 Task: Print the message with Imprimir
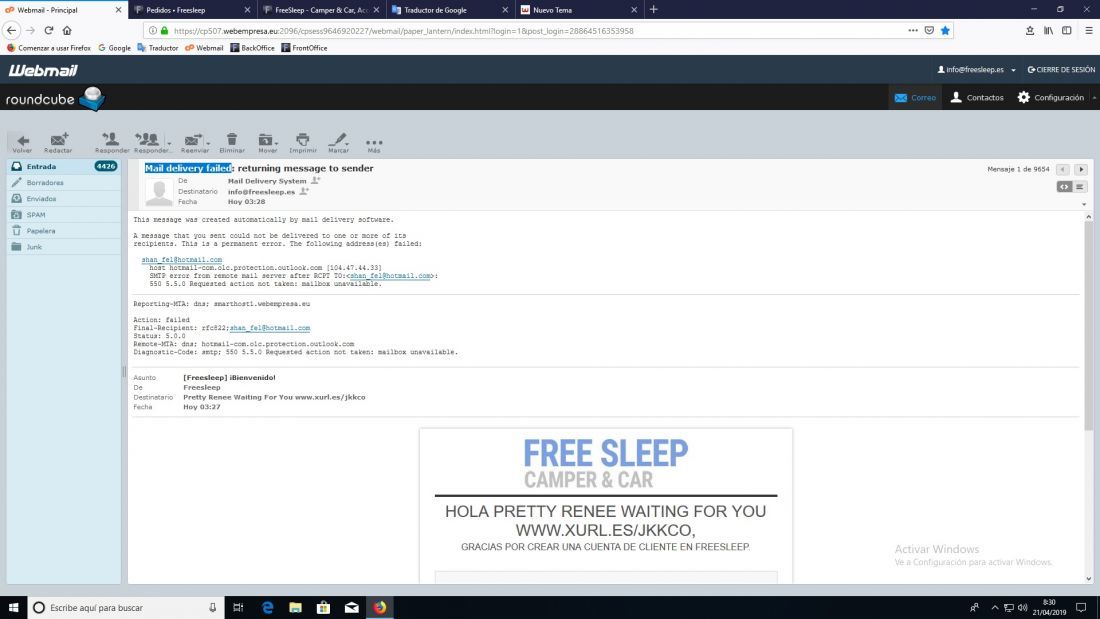click(x=302, y=143)
